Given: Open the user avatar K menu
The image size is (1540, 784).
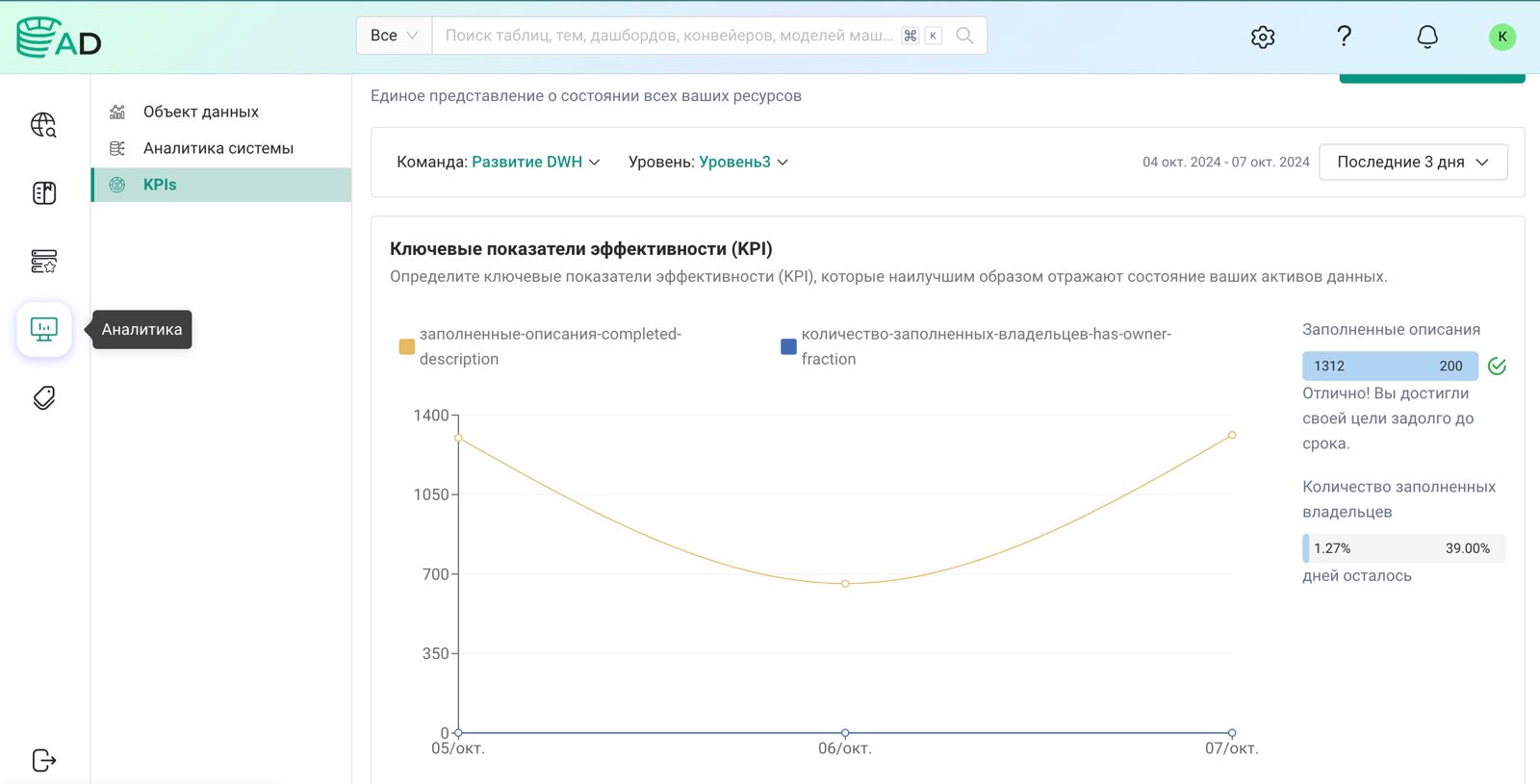Looking at the screenshot, I should pos(1502,37).
